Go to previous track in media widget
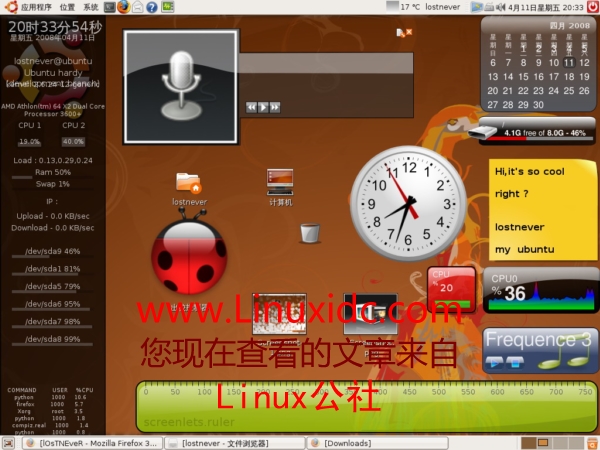 click(x=251, y=106)
